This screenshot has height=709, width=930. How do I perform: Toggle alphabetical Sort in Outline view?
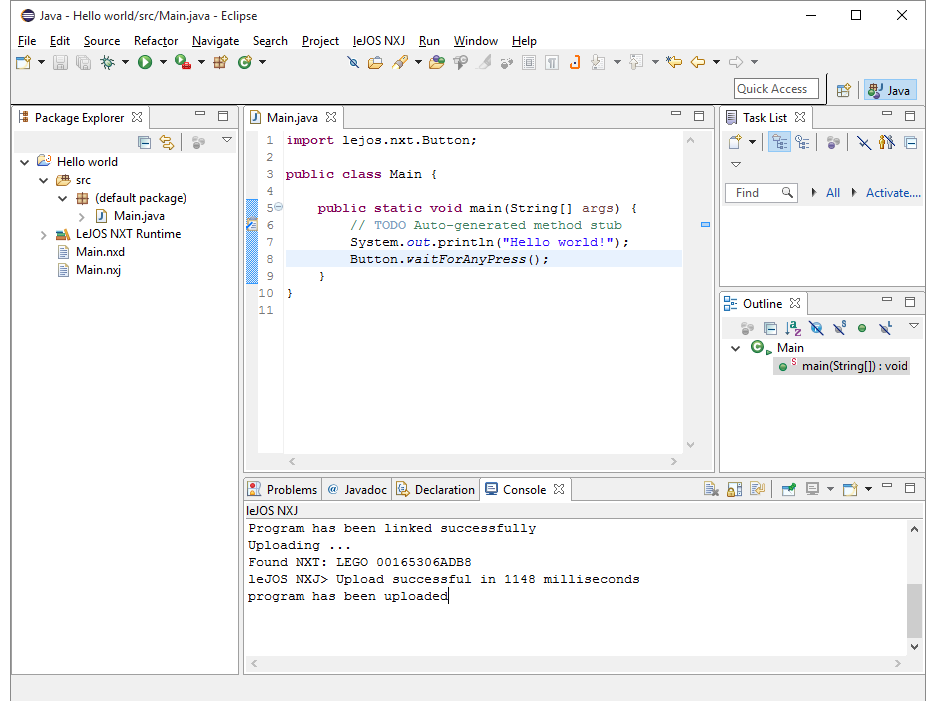tap(793, 328)
